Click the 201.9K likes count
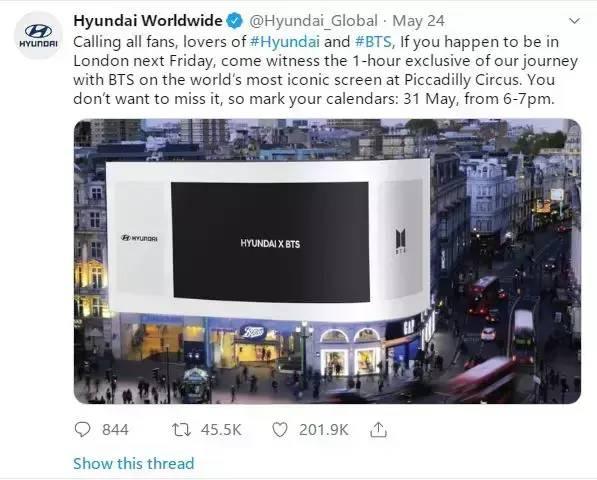This screenshot has height=480, width=597. point(324,430)
